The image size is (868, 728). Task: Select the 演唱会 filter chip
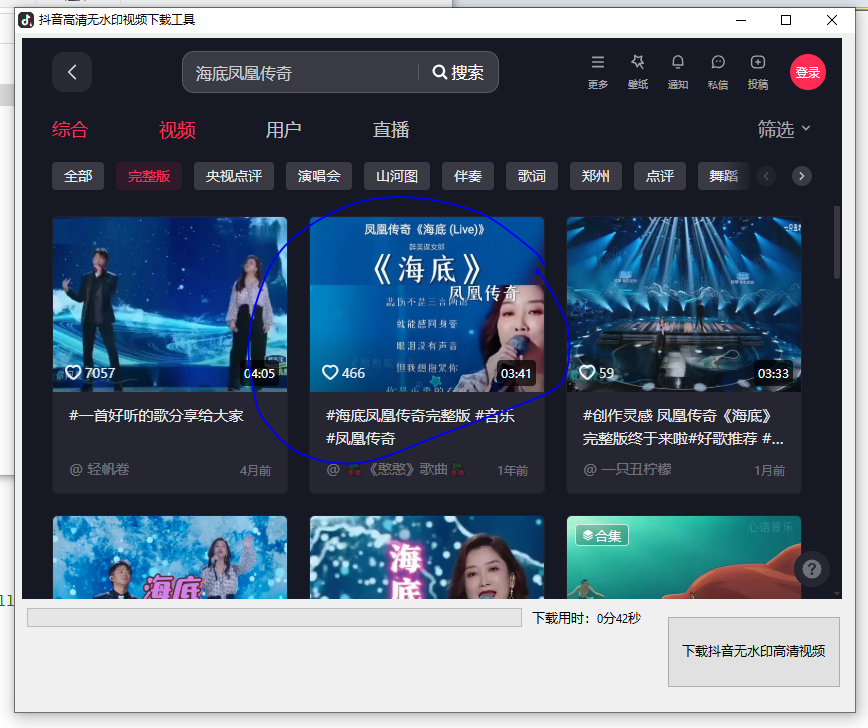coord(319,176)
